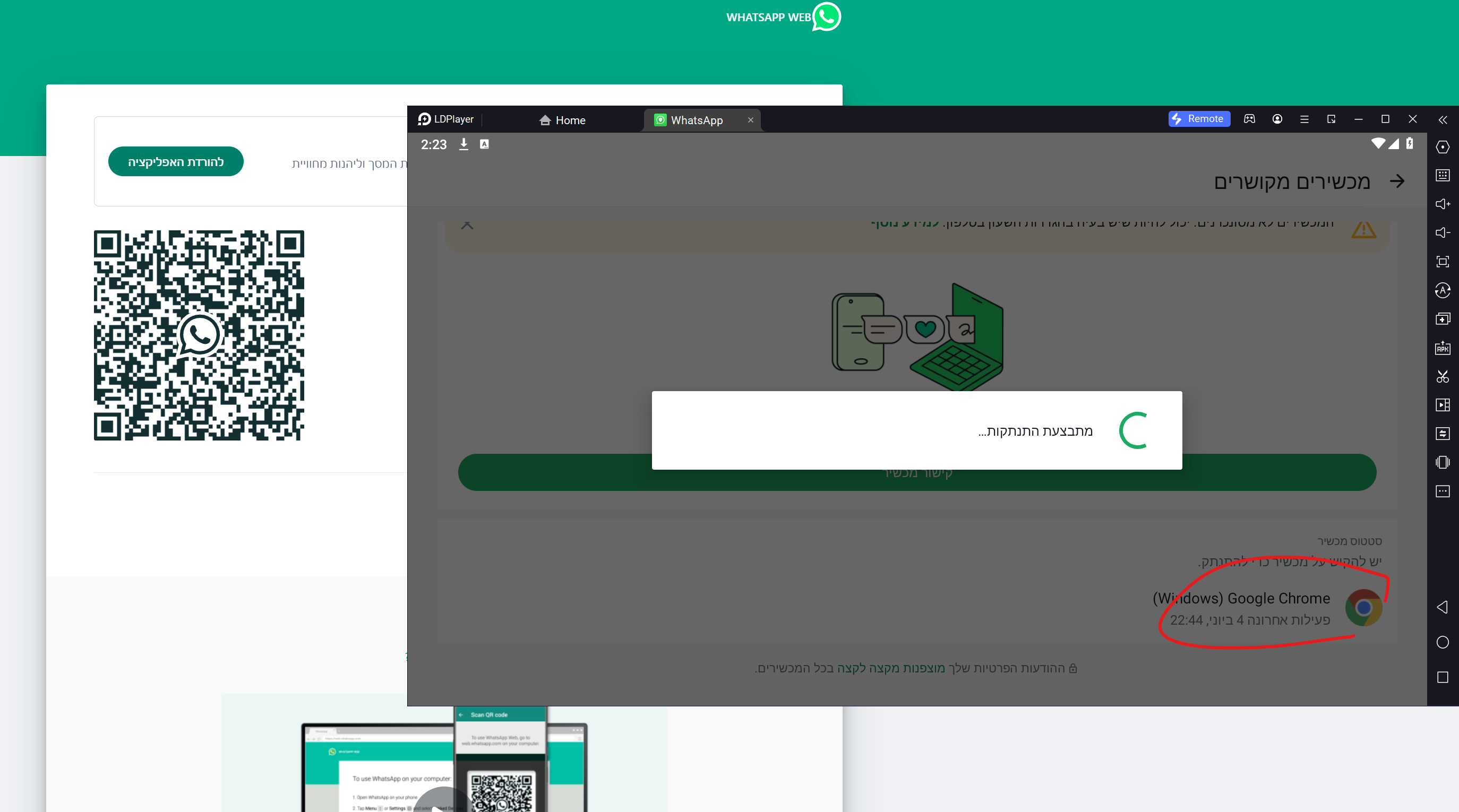
Task: Click the scissors screenshot icon
Action: pos(1442,377)
